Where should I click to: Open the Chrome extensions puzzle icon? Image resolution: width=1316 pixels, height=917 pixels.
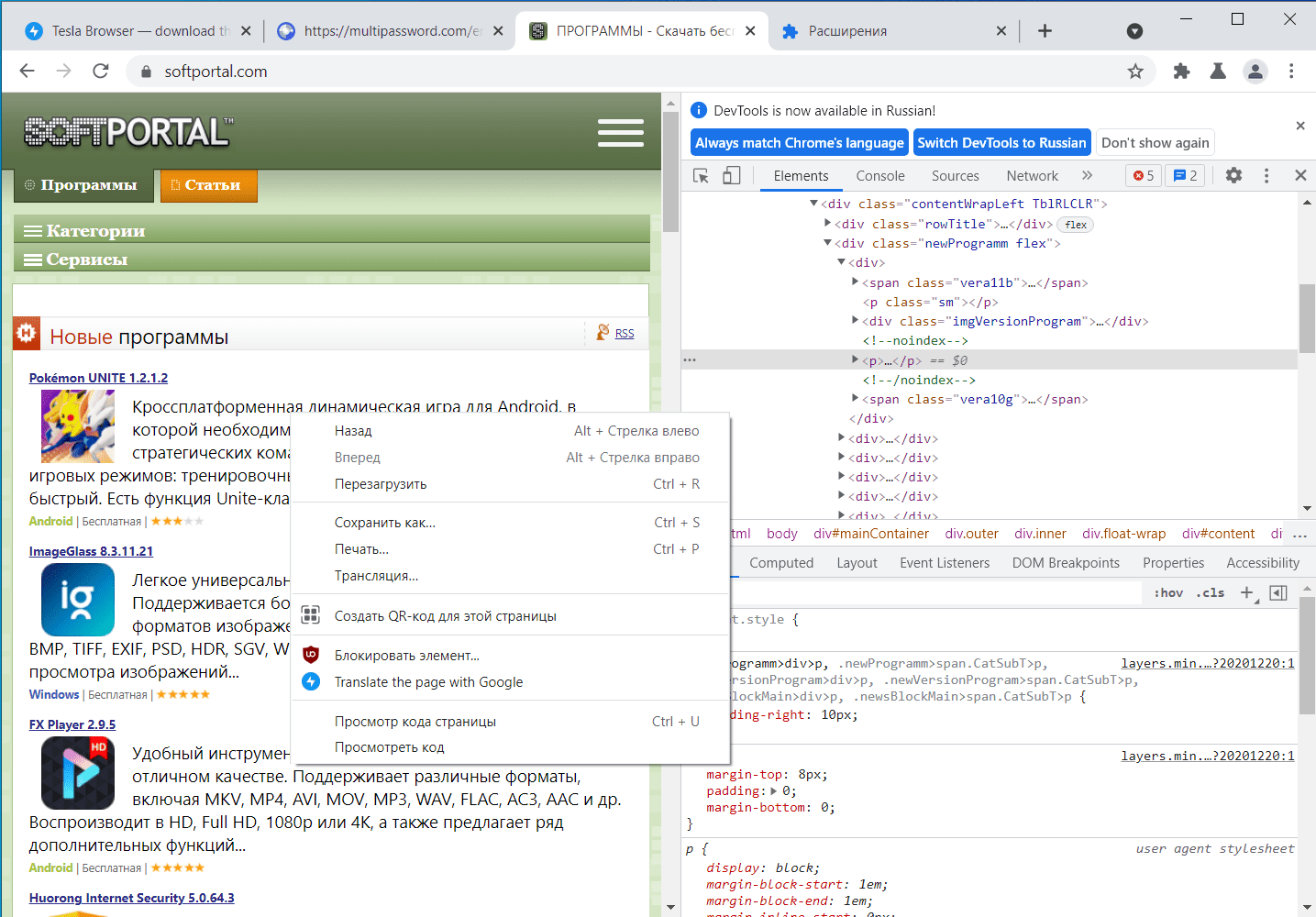(x=1181, y=72)
